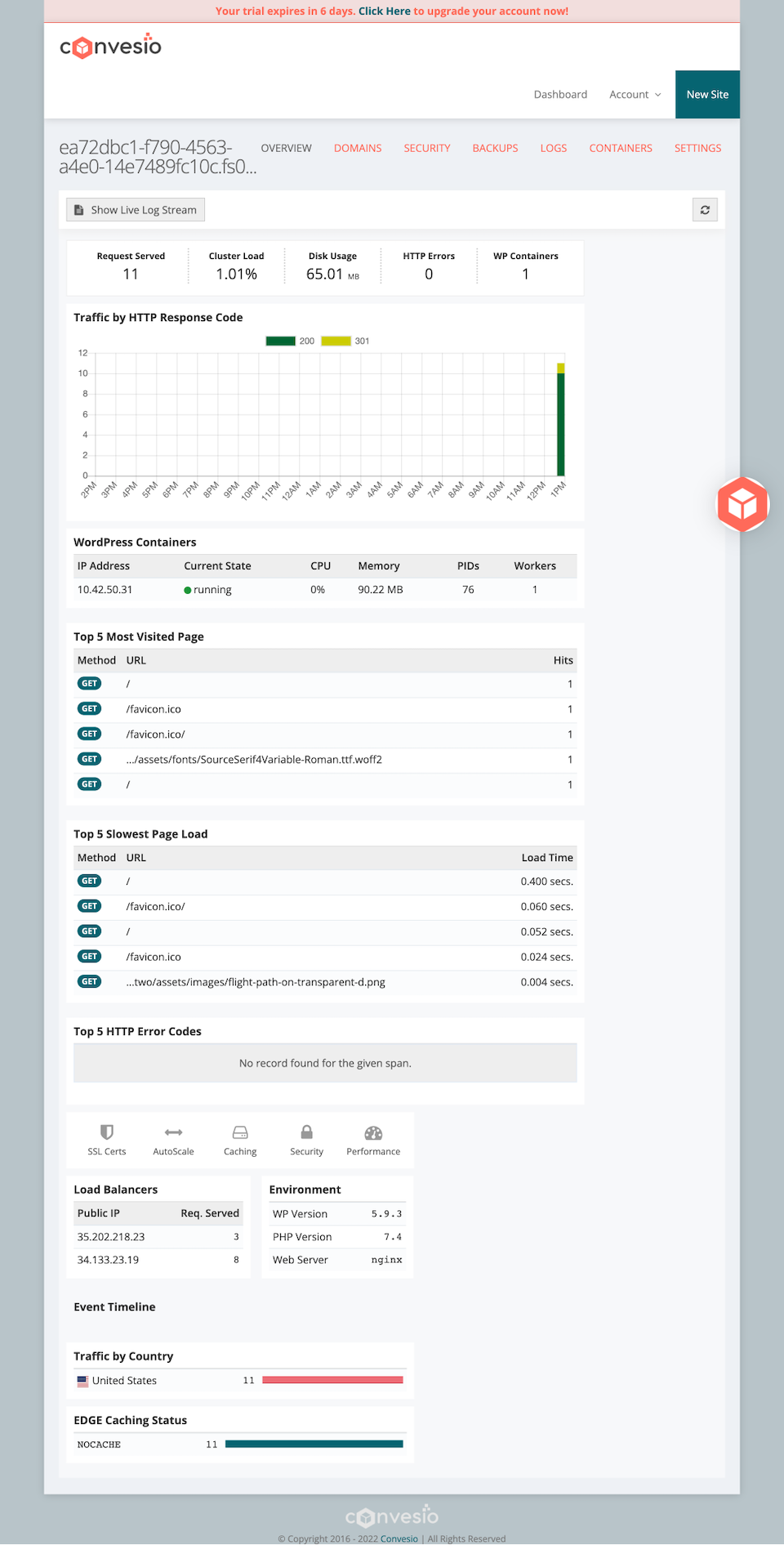
Task: Toggle the 301 legend color swatch
Action: 336,342
